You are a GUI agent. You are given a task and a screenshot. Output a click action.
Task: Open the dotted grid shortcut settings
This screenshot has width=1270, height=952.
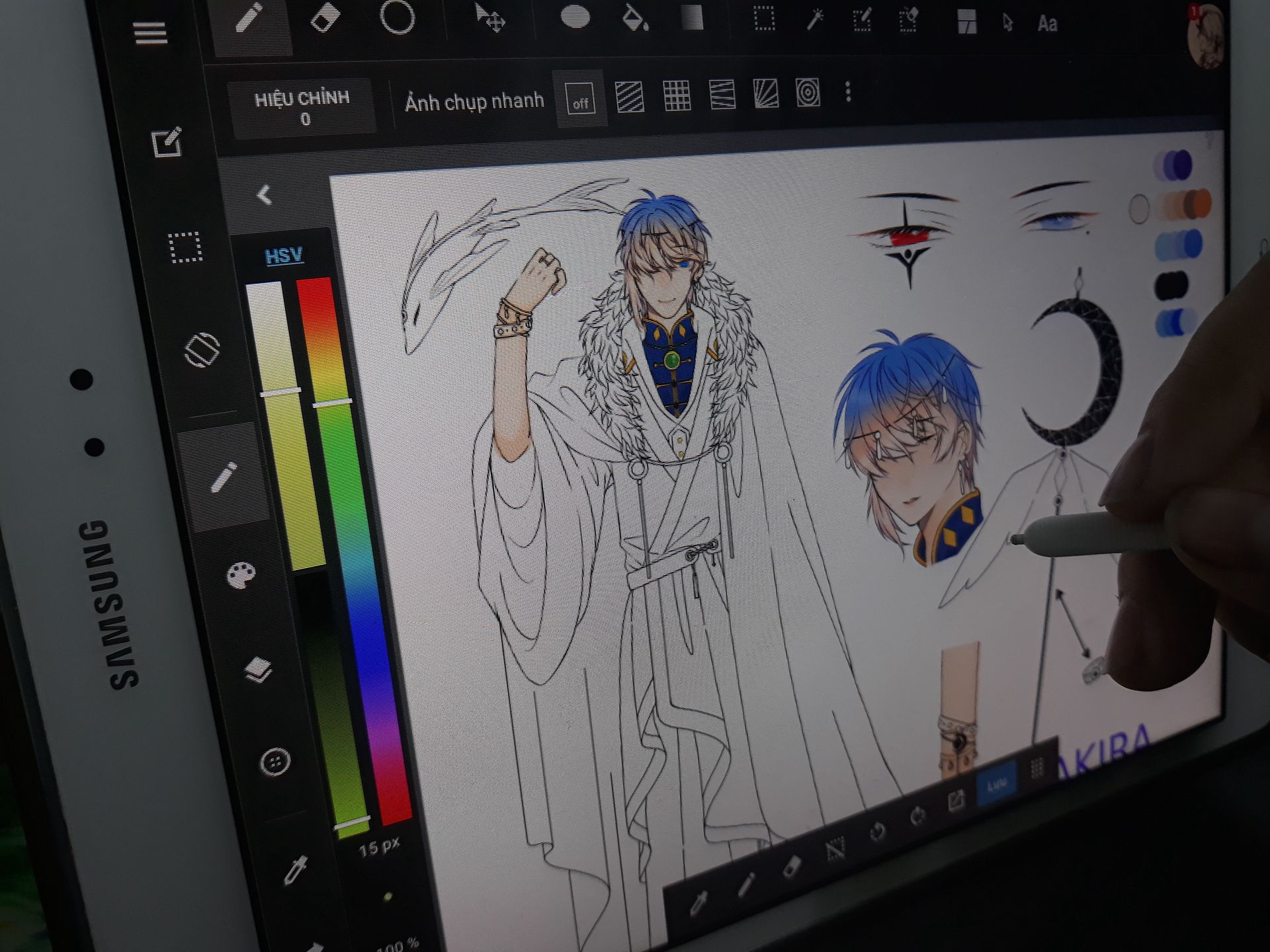pyautogui.click(x=1037, y=768)
